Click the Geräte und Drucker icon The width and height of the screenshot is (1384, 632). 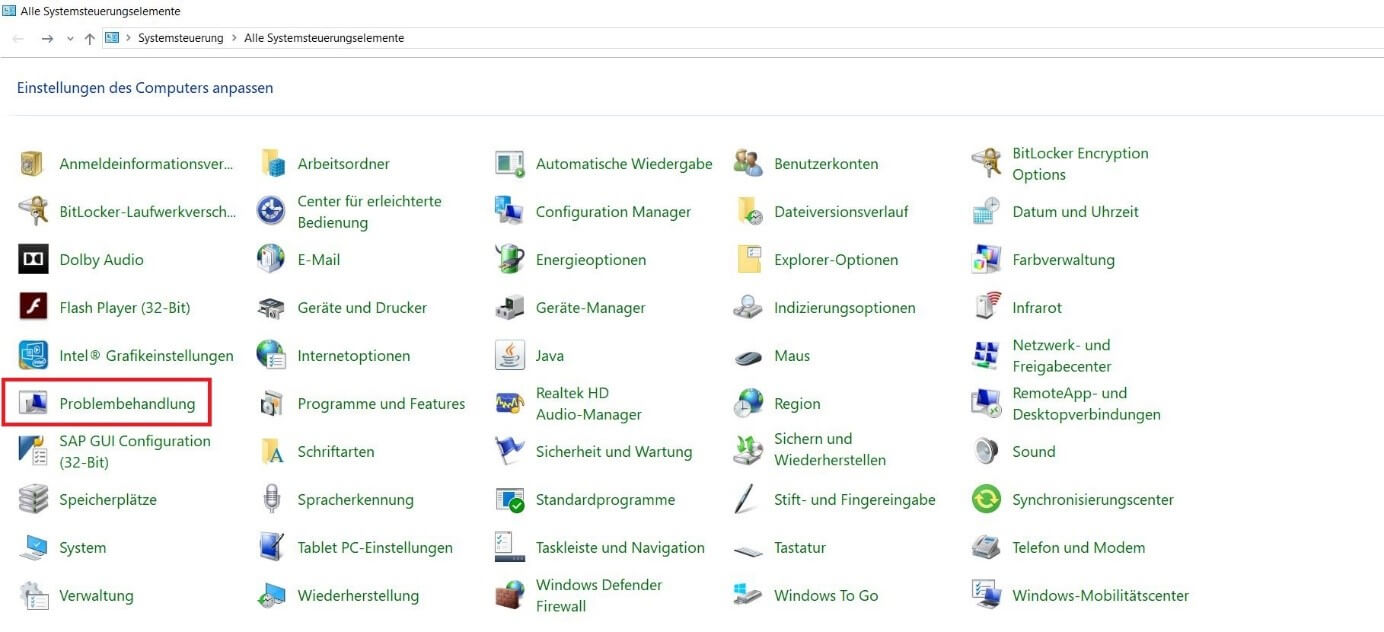(x=271, y=307)
